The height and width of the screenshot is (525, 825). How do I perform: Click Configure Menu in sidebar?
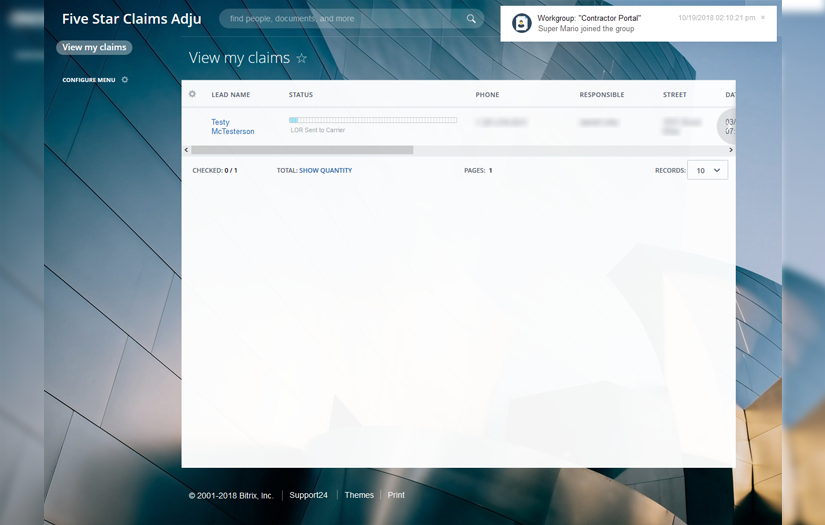[89, 80]
